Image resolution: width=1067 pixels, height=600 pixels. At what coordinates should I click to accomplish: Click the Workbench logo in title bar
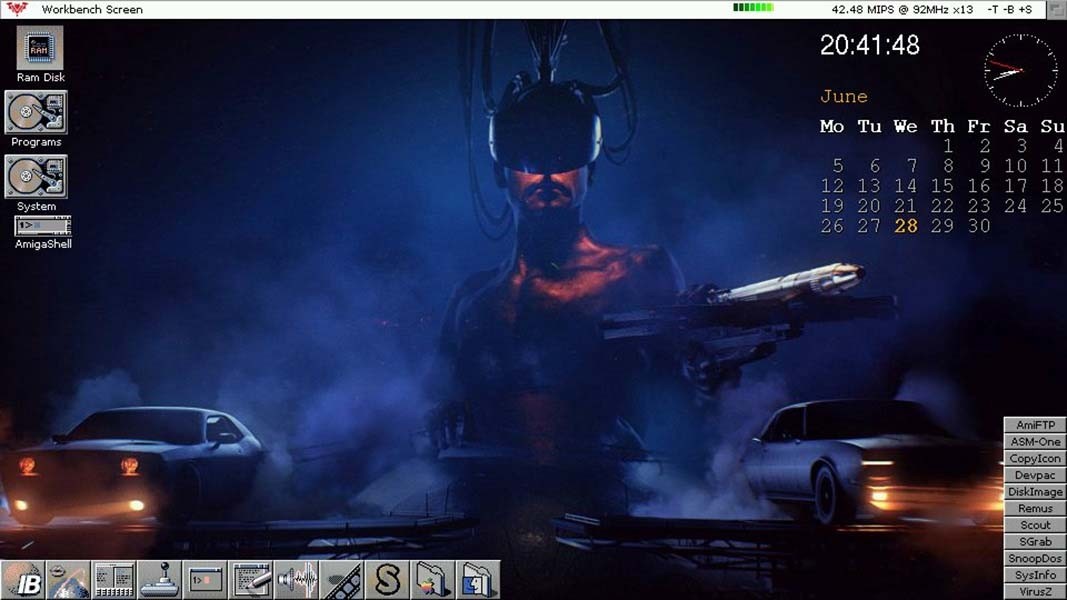coord(17,9)
